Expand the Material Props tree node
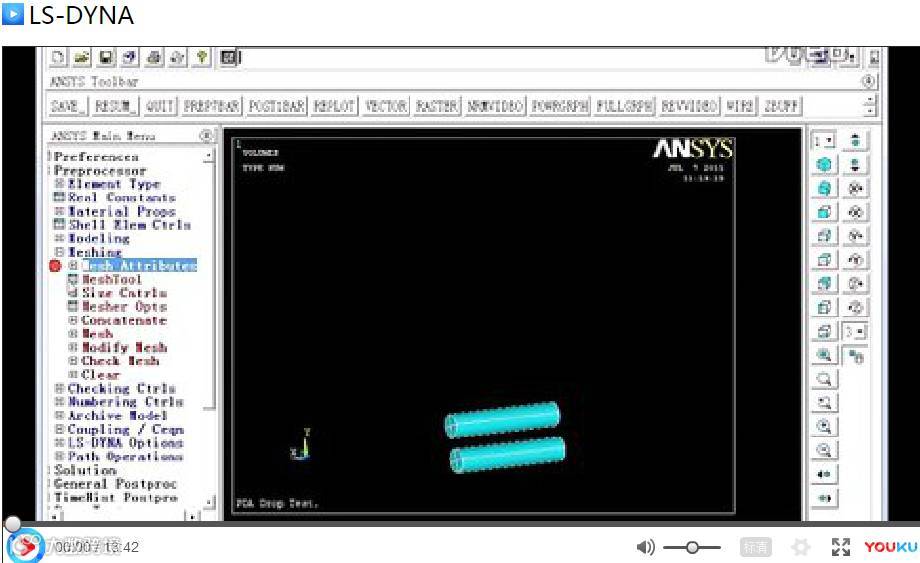The width and height of the screenshot is (920, 563). pyautogui.click(x=59, y=211)
